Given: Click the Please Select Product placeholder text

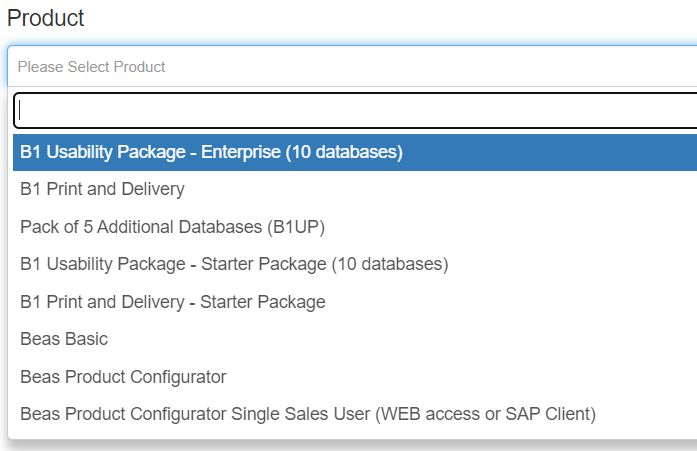Looking at the screenshot, I should click(x=91, y=67).
